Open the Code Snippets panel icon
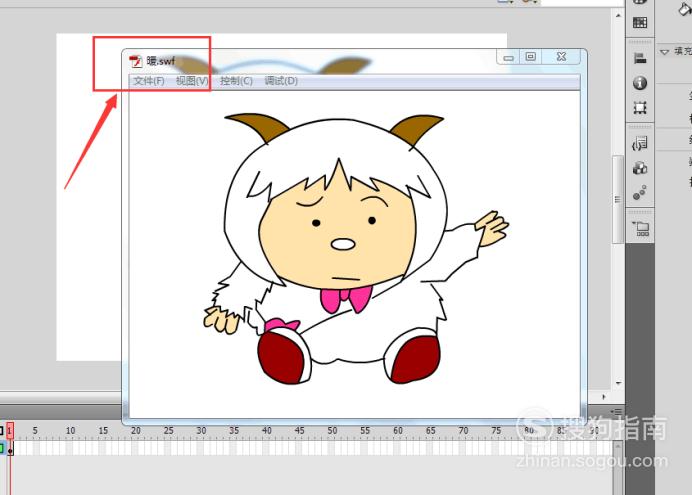The image size is (692, 495). (640, 143)
